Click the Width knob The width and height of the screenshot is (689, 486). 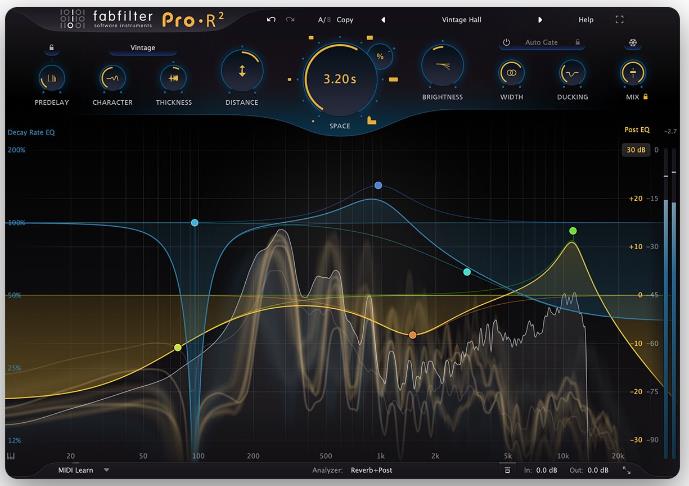(511, 73)
